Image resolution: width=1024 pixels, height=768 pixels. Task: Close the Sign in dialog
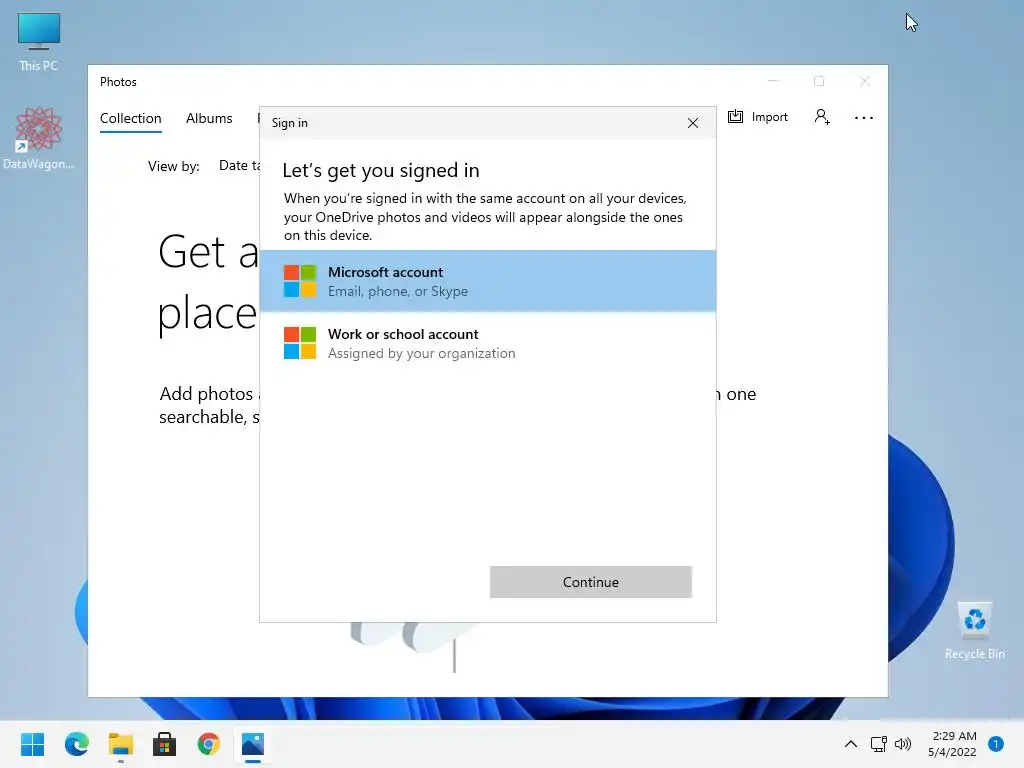[693, 123]
